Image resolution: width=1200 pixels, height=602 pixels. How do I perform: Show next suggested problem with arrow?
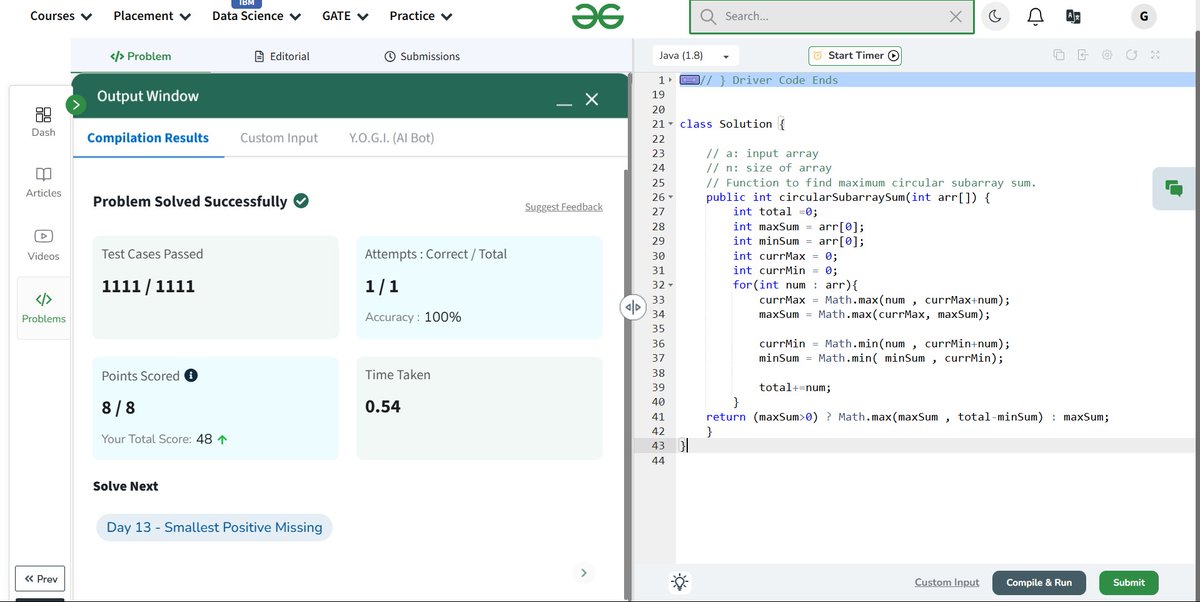click(x=584, y=573)
